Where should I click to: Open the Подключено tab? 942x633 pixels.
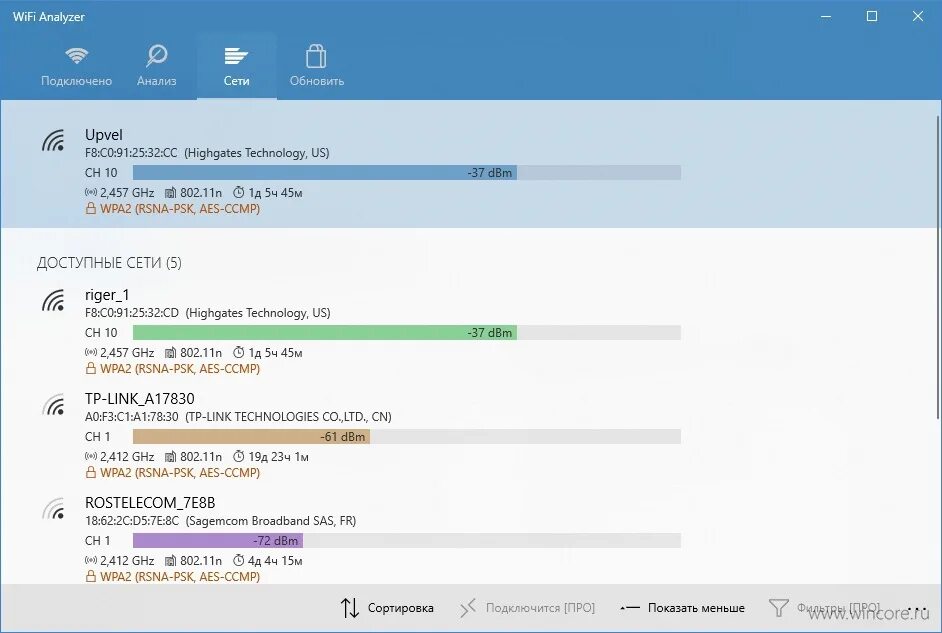pyautogui.click(x=76, y=66)
